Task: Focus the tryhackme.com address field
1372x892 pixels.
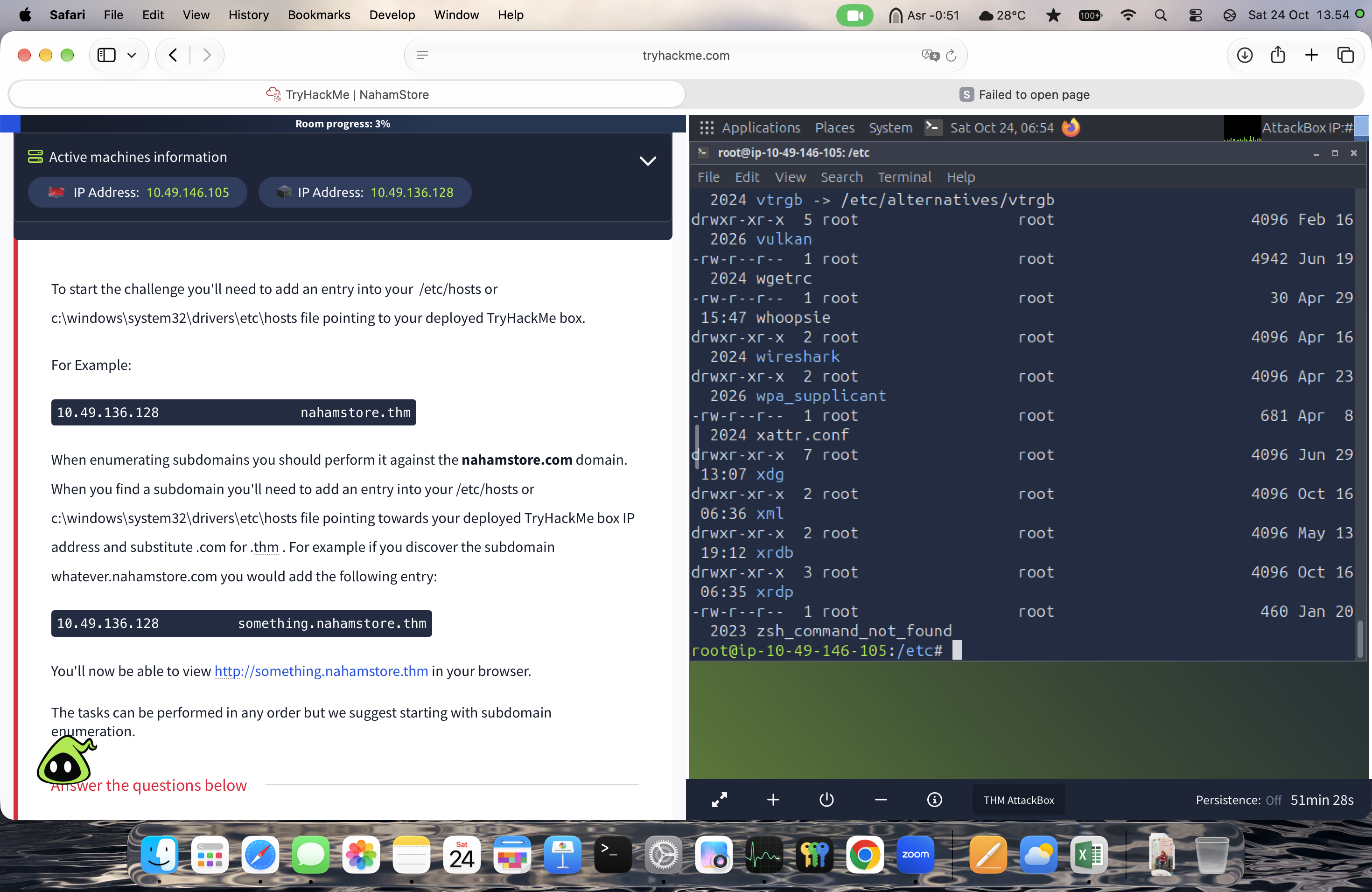Action: coord(686,56)
